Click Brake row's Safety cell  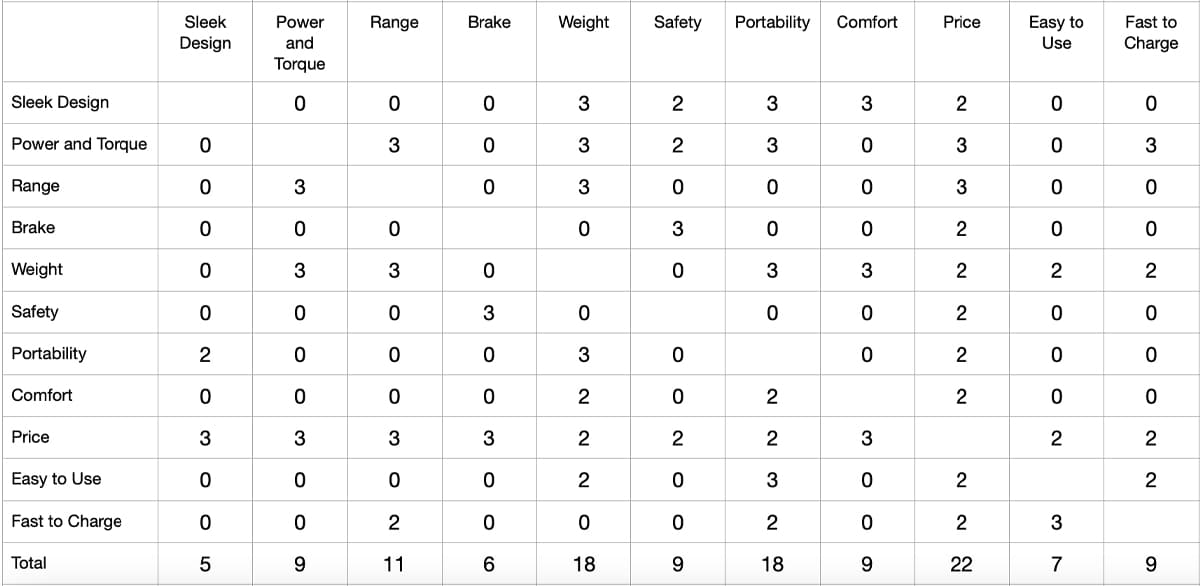click(677, 228)
